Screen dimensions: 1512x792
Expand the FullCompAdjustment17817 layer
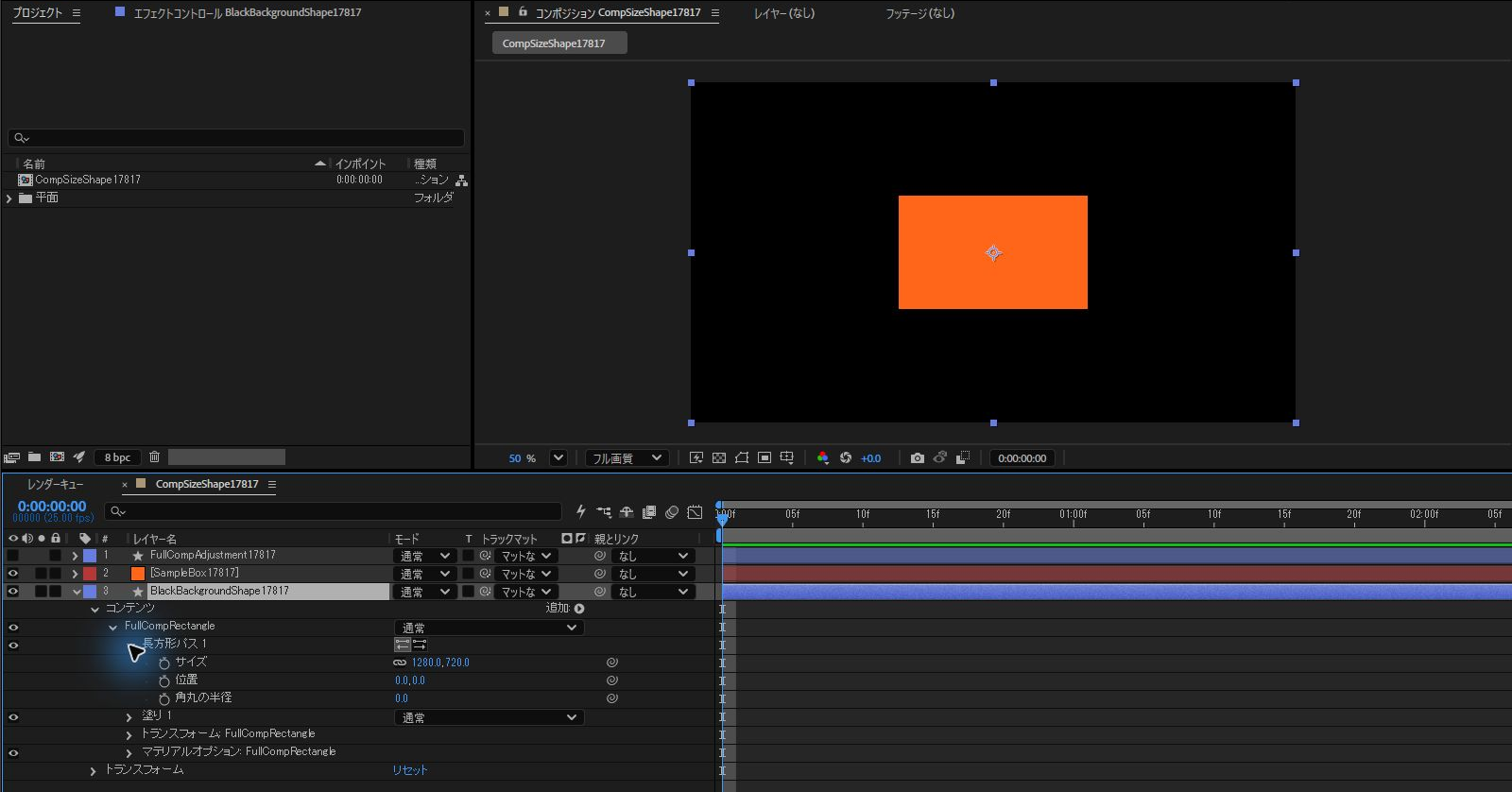click(x=75, y=556)
